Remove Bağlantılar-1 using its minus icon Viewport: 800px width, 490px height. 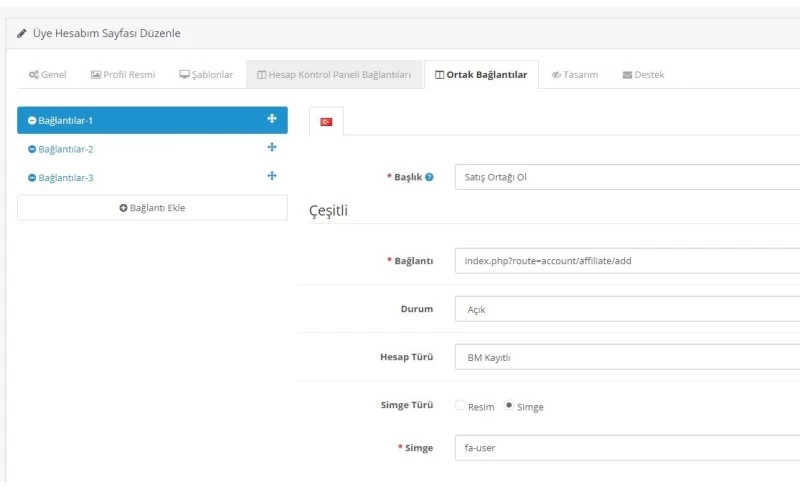(32, 120)
